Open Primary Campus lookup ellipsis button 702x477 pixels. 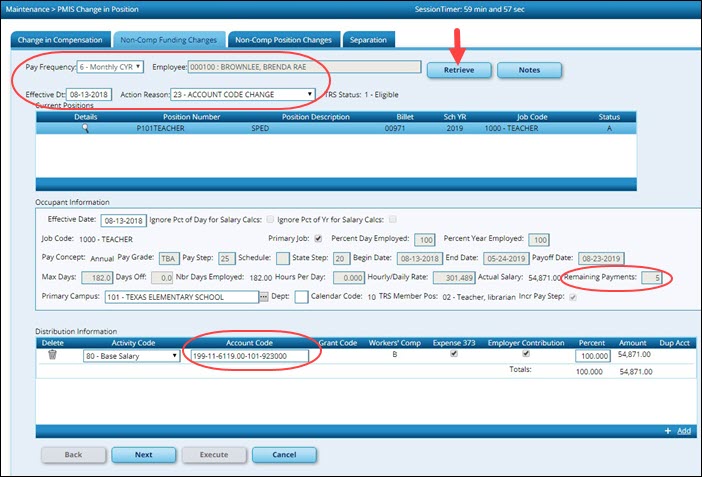pyautogui.click(x=264, y=297)
